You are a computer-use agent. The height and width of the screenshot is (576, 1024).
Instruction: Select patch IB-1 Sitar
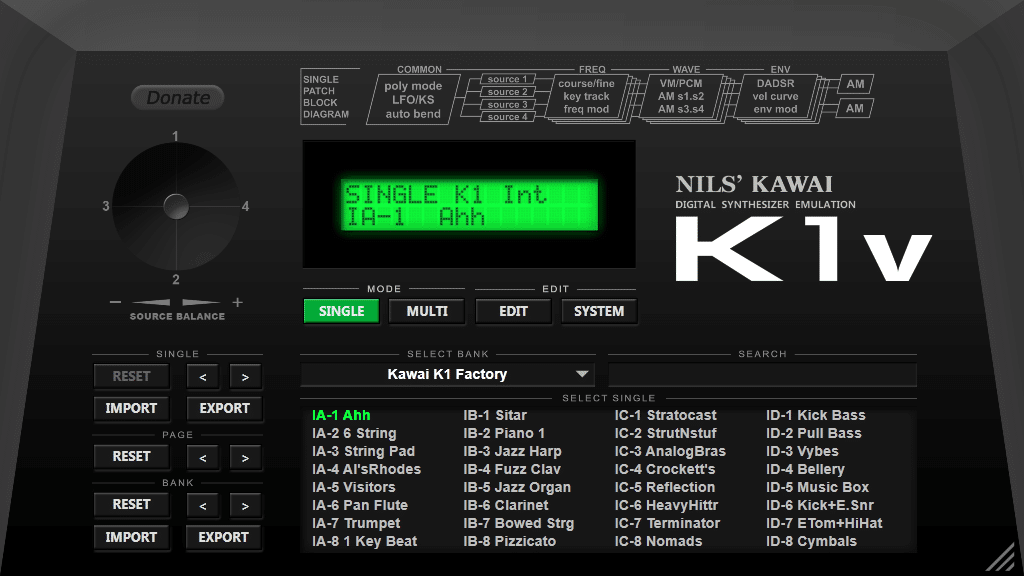495,415
